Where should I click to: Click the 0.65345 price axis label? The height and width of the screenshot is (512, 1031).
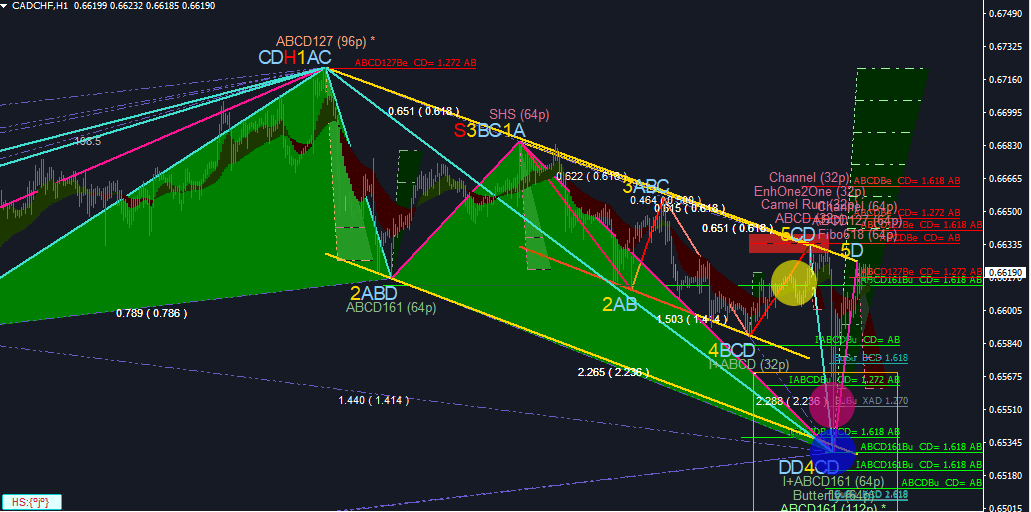[x=1006, y=442]
